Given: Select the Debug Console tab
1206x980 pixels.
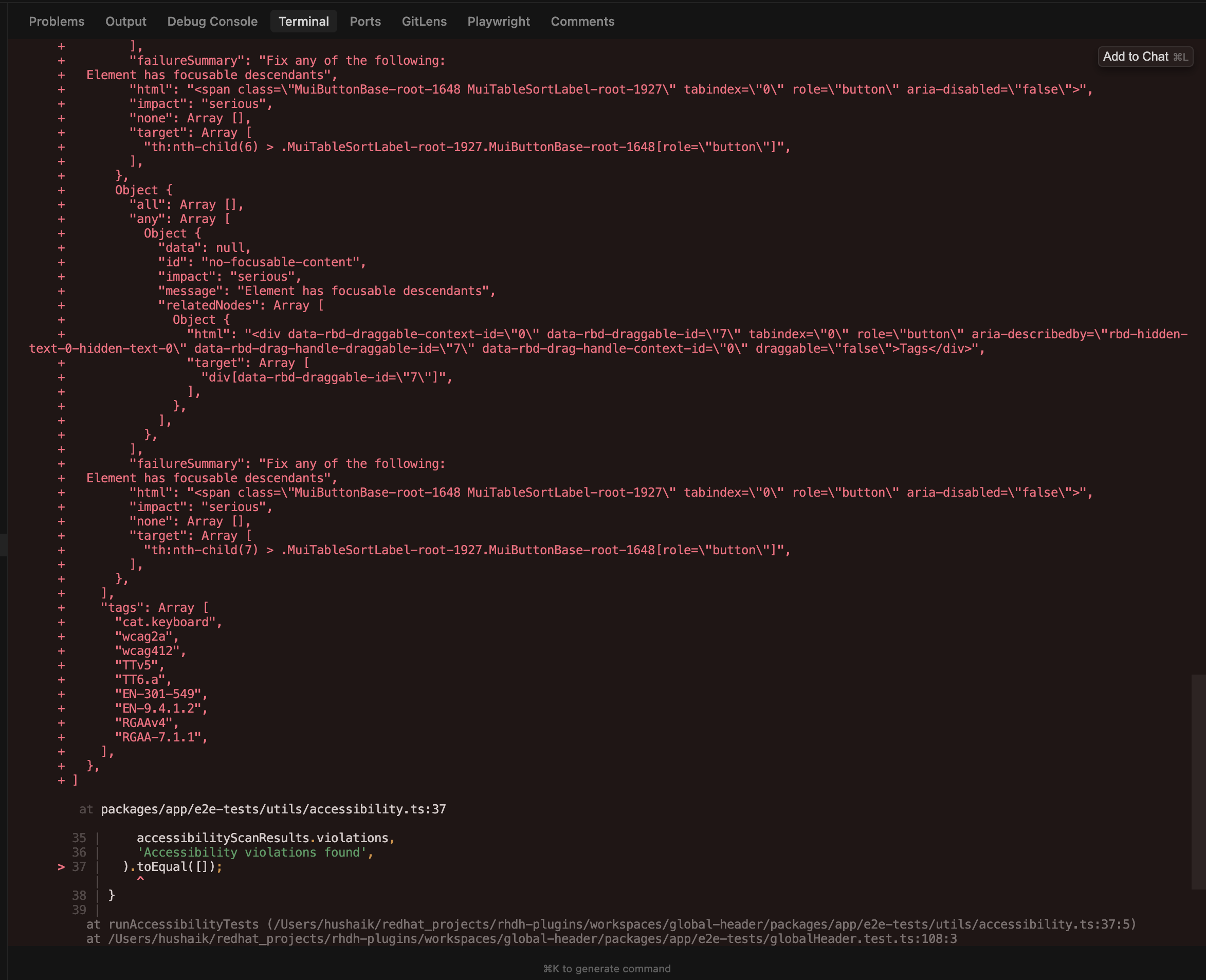Looking at the screenshot, I should 212,22.
